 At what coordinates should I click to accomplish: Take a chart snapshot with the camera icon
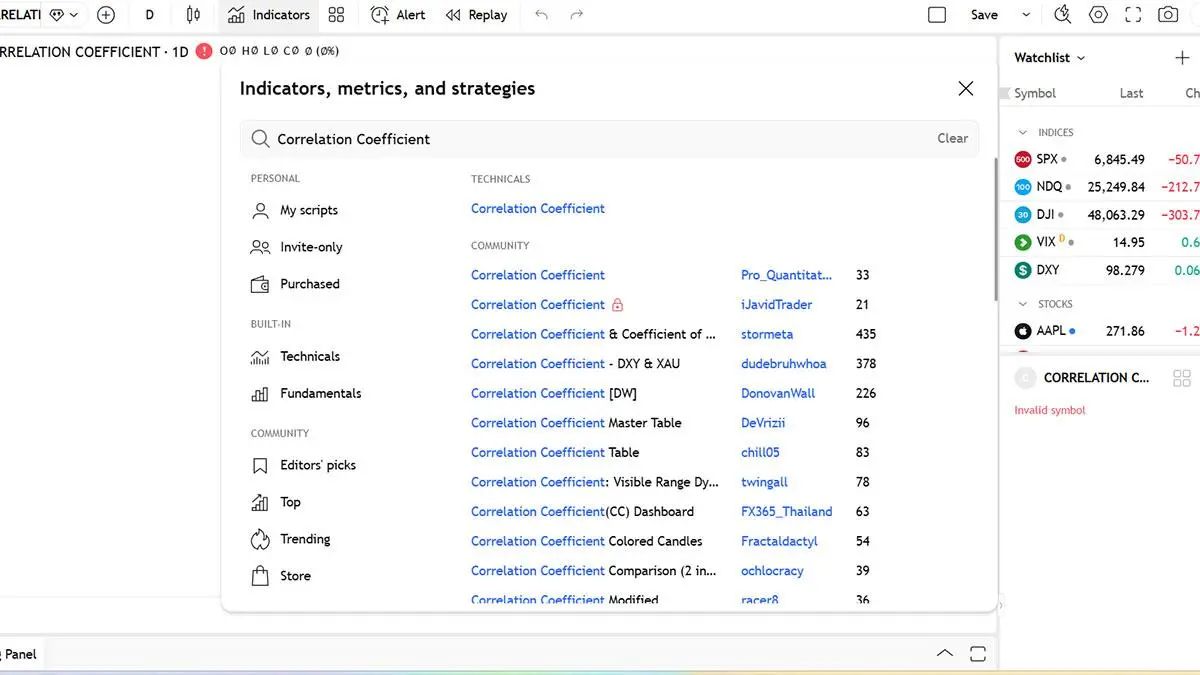click(1167, 15)
